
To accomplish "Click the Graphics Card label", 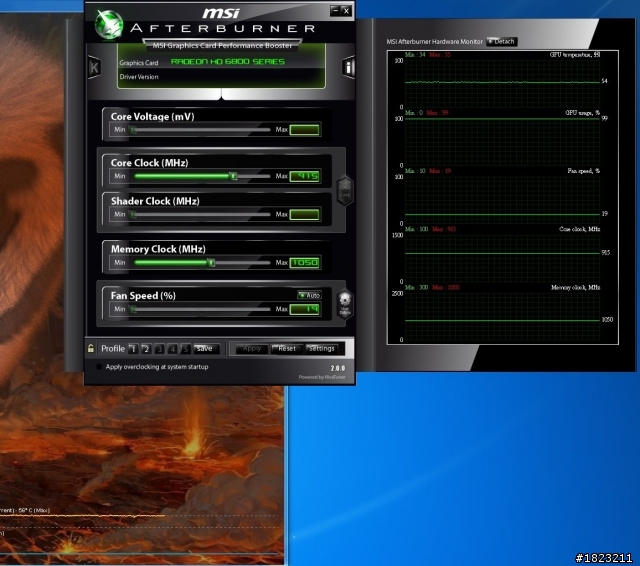I will pyautogui.click(x=139, y=63).
